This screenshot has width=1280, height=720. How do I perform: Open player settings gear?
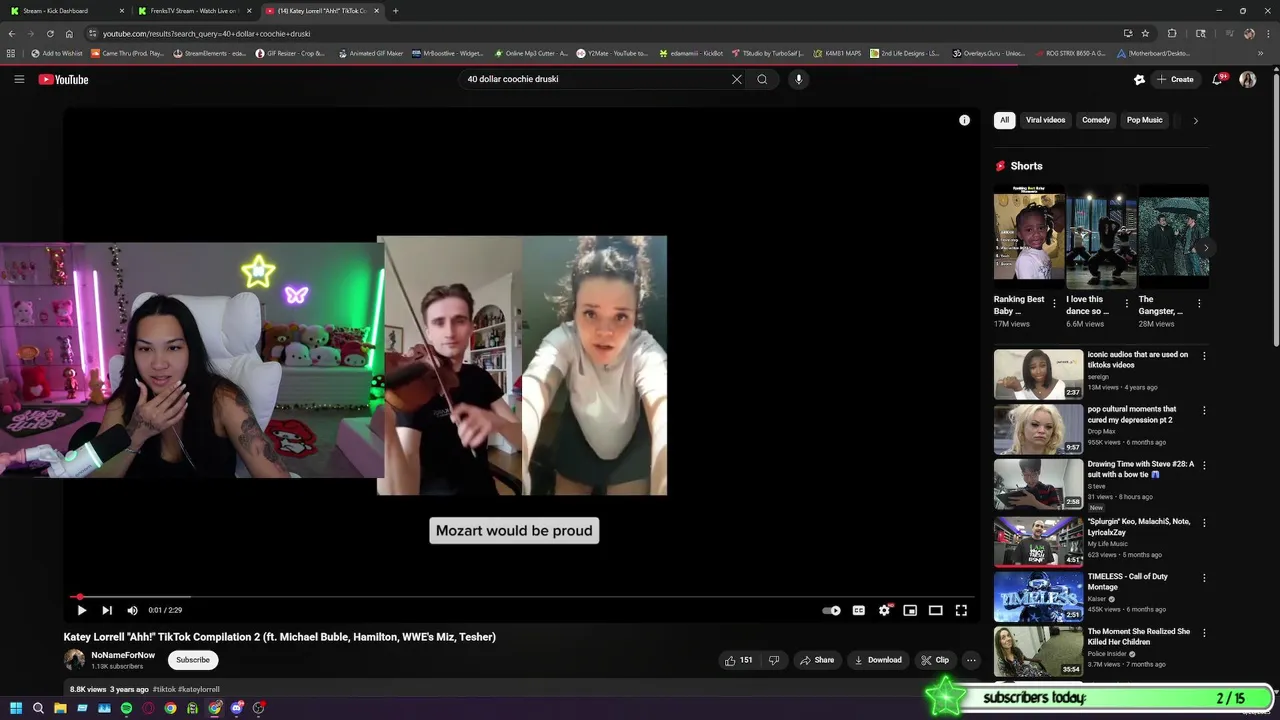pyautogui.click(x=884, y=610)
